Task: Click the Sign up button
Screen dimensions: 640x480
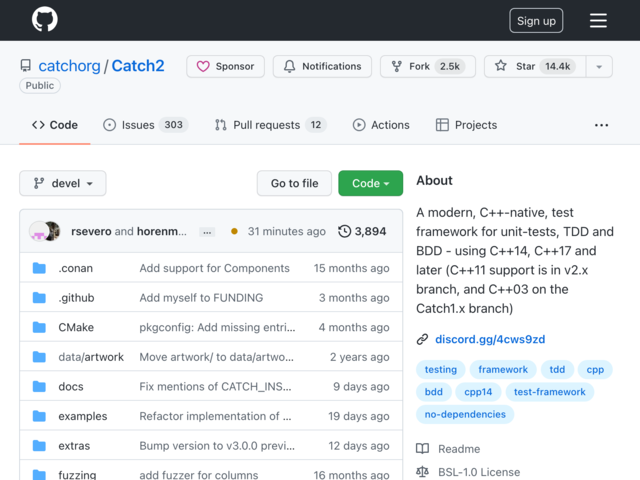Action: (536, 20)
